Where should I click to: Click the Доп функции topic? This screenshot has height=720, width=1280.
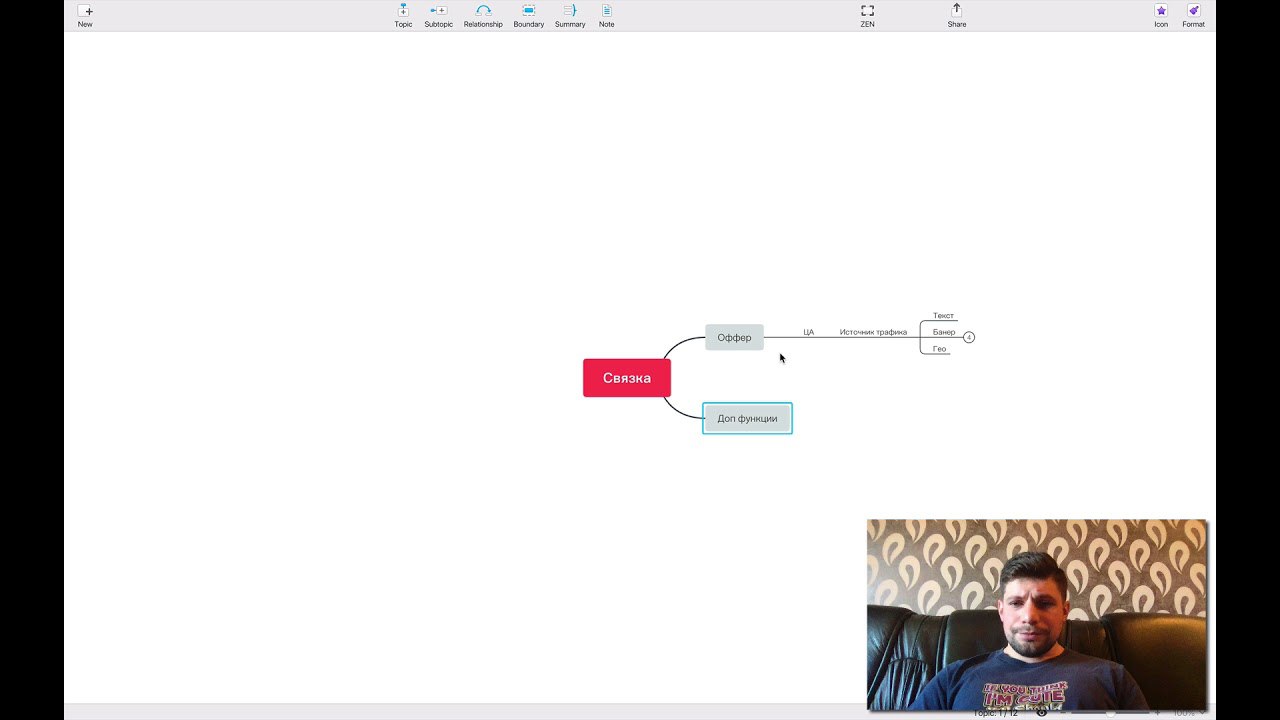(747, 418)
